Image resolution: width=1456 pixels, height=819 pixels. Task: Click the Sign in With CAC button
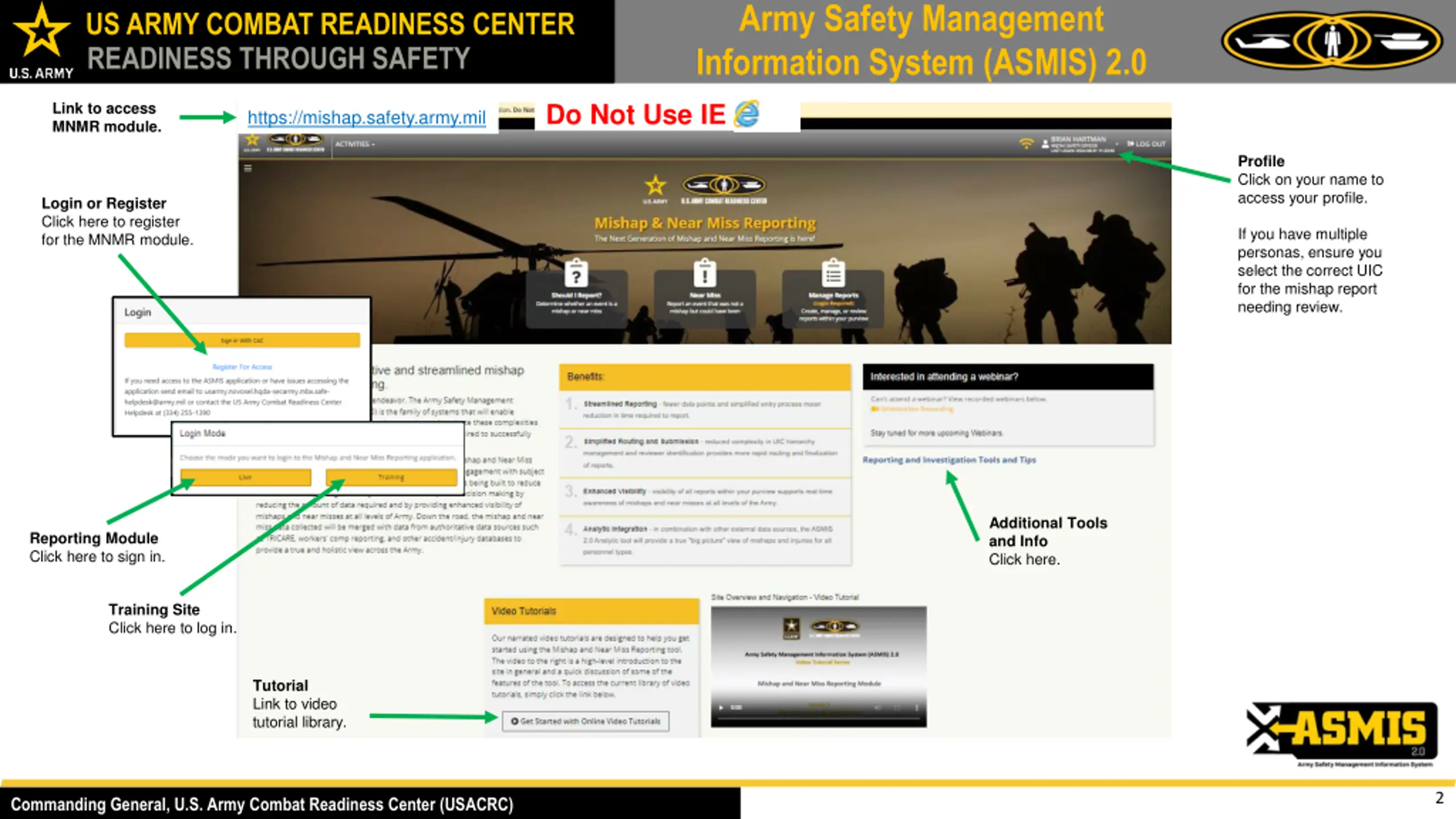point(242,341)
